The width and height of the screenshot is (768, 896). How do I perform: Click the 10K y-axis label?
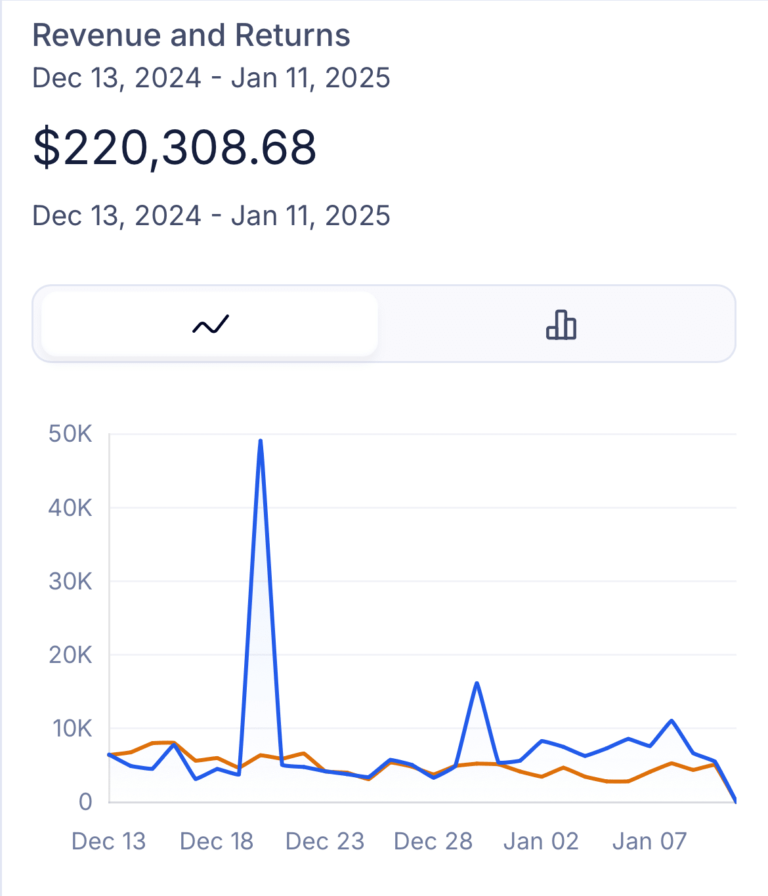(70, 728)
